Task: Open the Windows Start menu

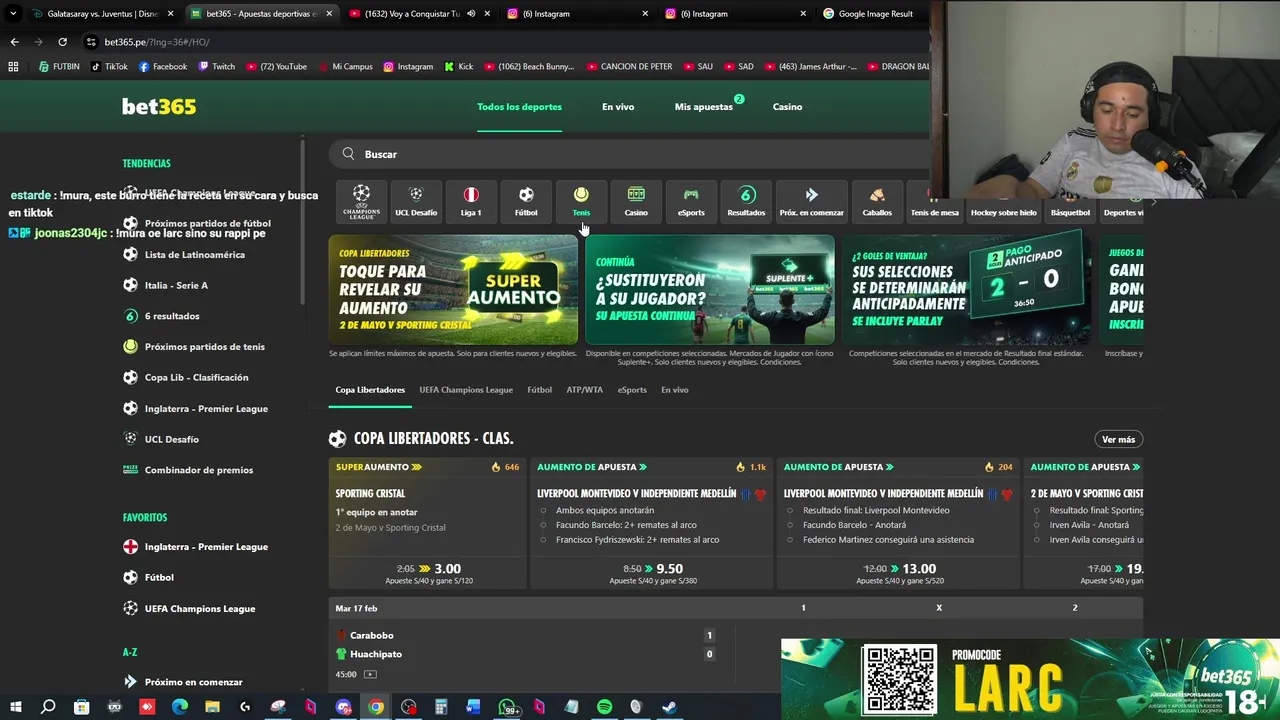Action: tap(15, 707)
